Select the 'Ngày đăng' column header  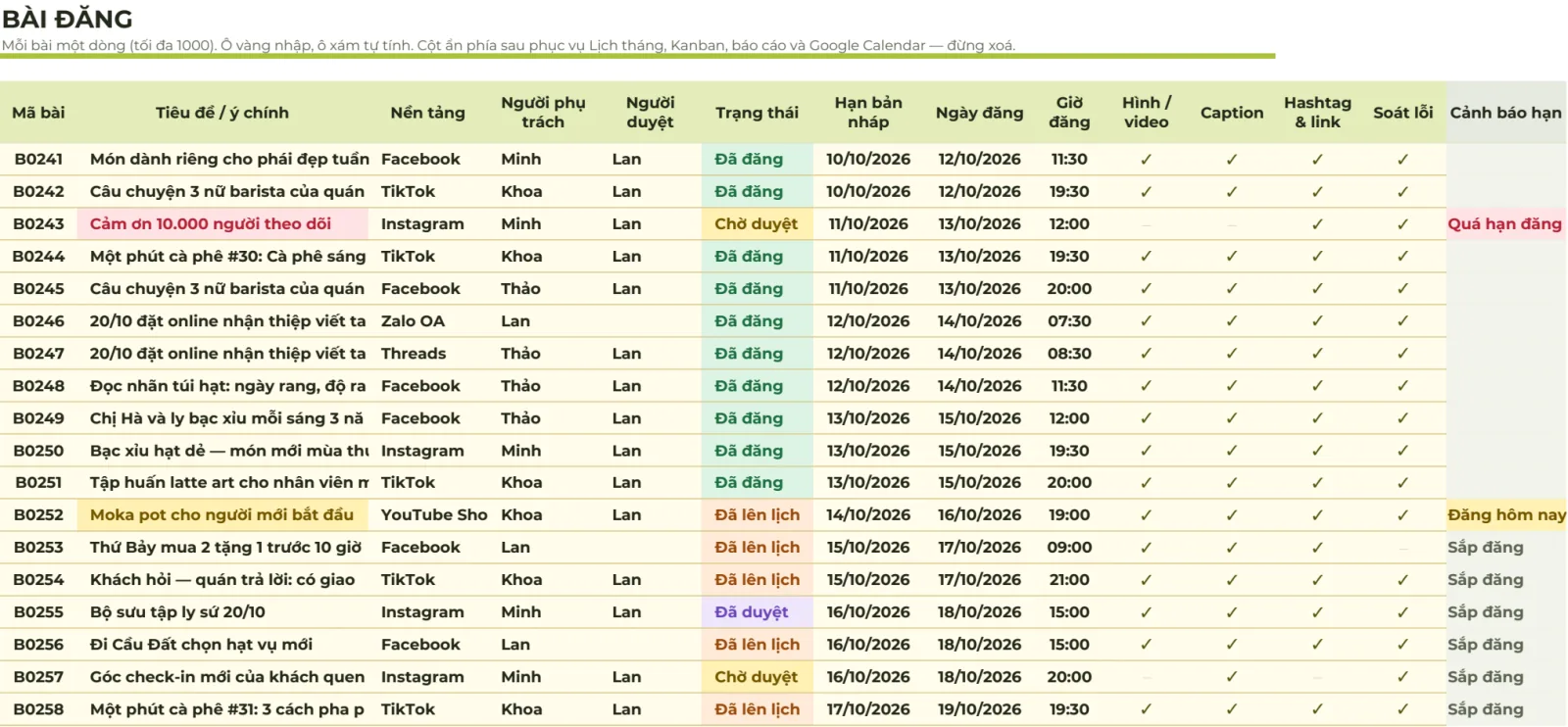tap(979, 113)
